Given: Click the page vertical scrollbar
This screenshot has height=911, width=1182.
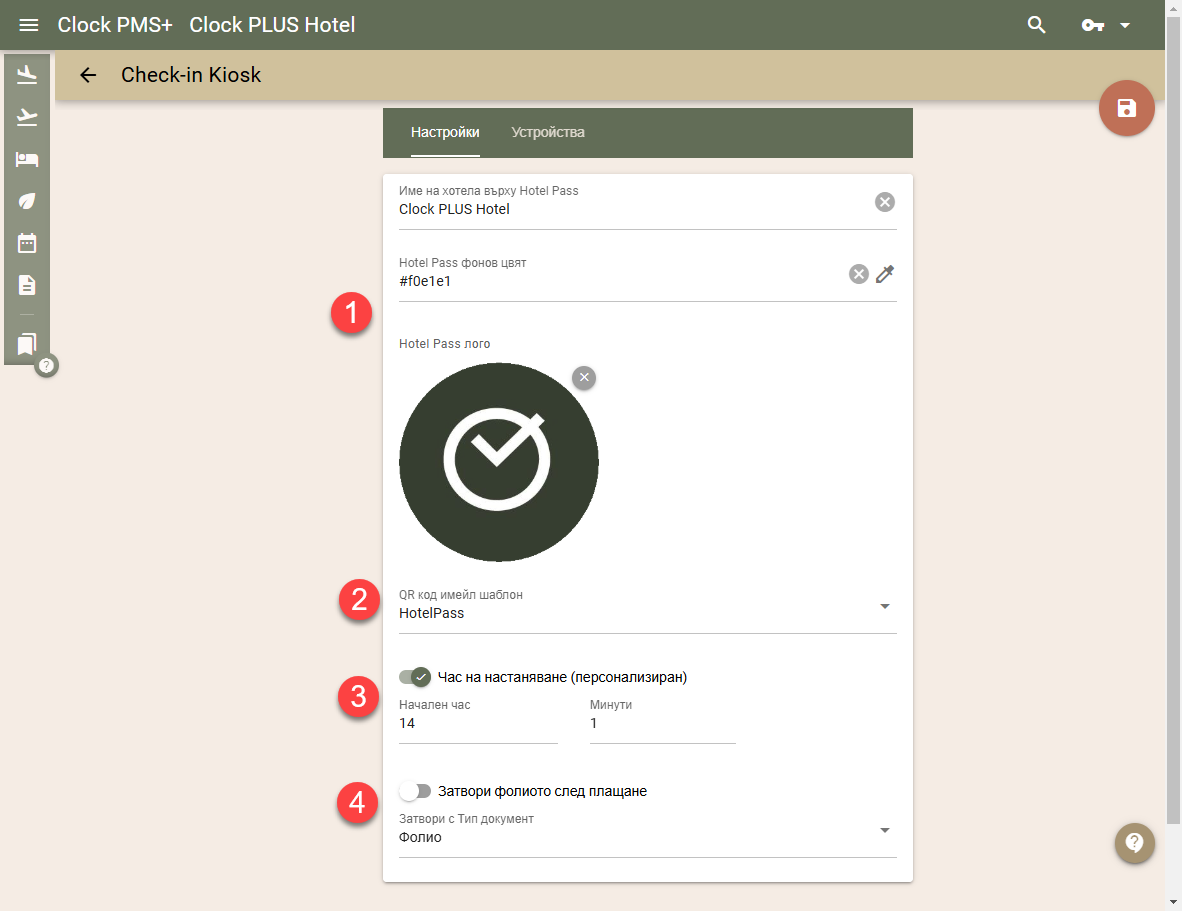Looking at the screenshot, I should click(1173, 420).
